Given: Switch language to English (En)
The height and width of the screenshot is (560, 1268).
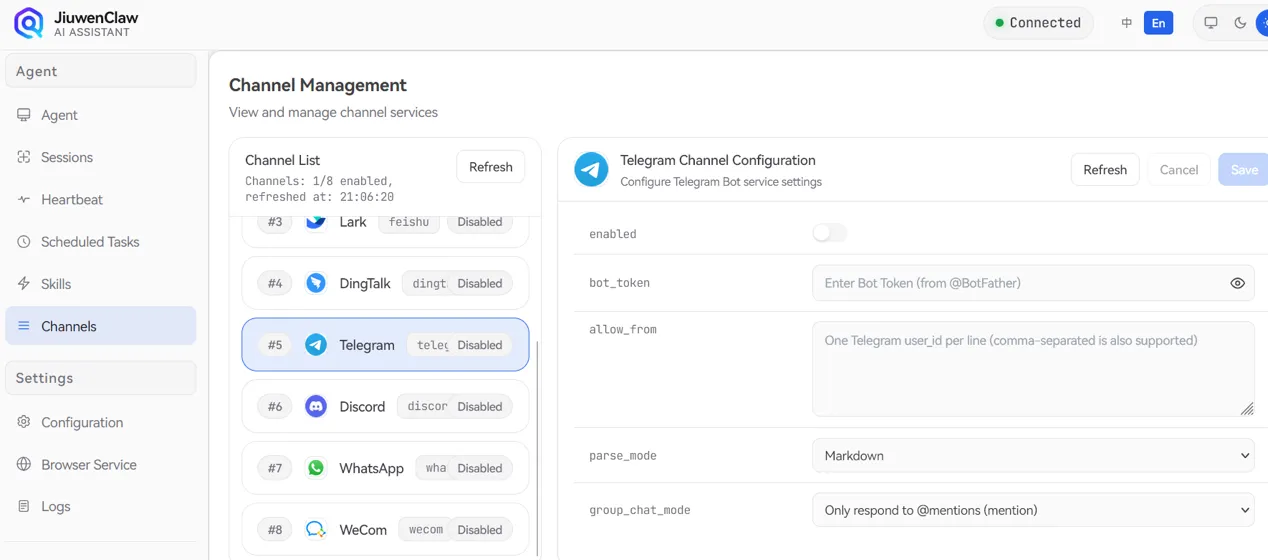Looking at the screenshot, I should (1158, 23).
